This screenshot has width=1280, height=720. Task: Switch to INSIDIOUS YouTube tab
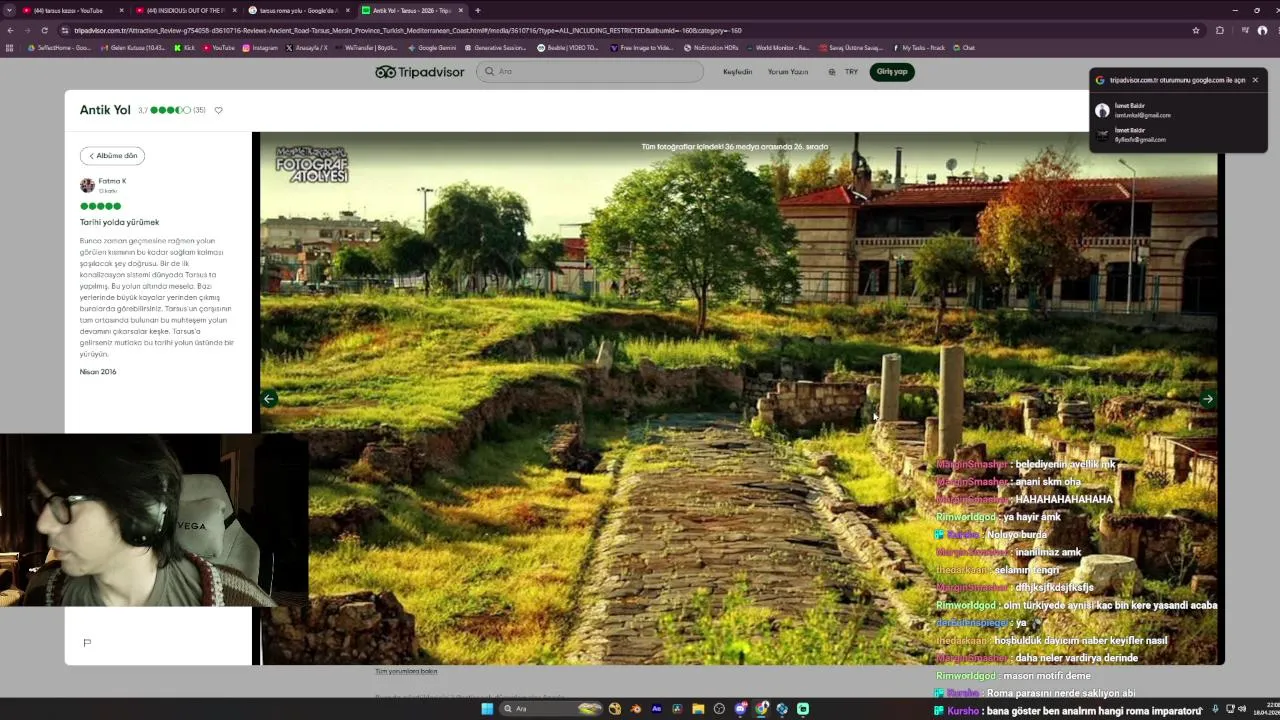click(186, 10)
